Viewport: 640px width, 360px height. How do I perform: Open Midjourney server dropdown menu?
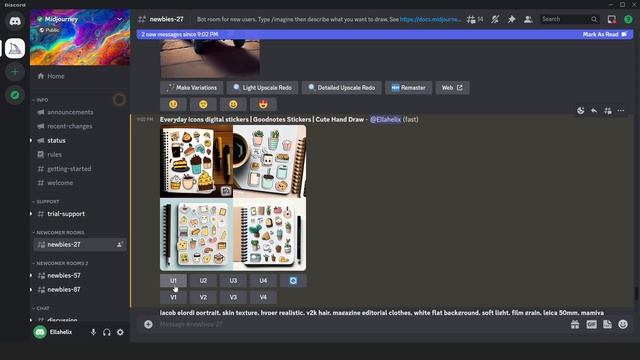click(120, 19)
